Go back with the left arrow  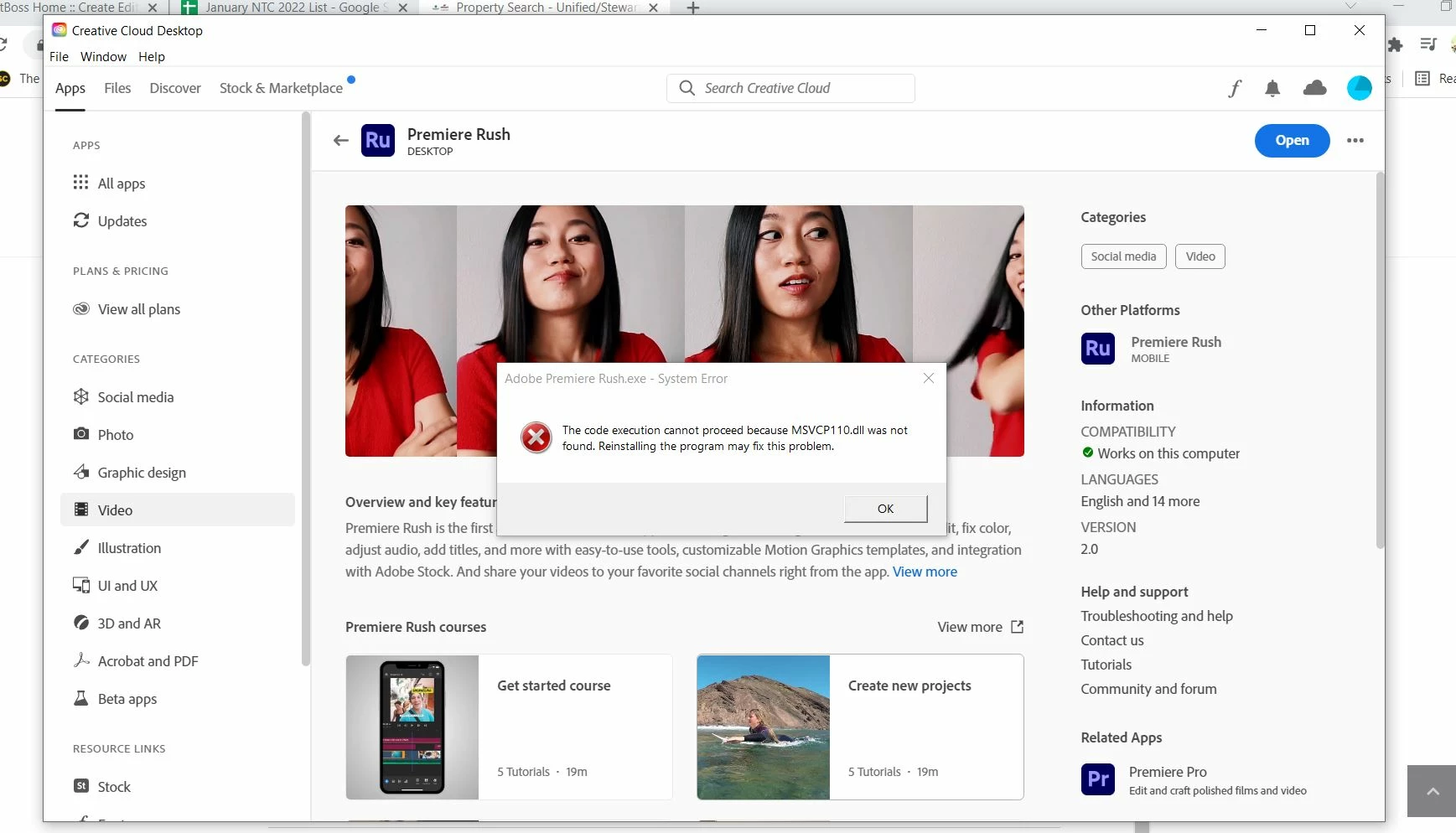click(x=340, y=140)
